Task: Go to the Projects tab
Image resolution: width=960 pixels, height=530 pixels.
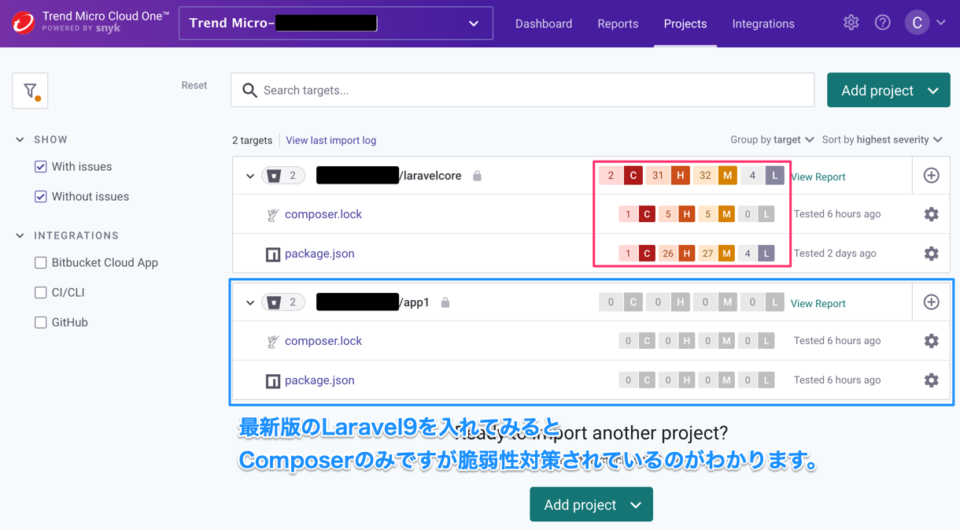Action: (685, 23)
